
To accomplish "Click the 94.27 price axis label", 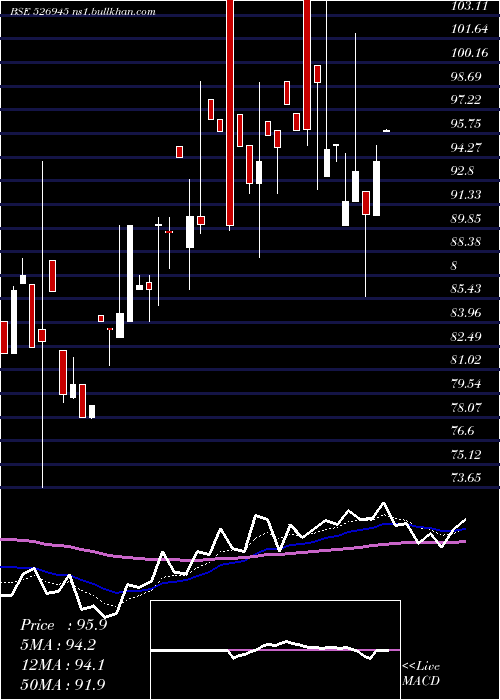I will pos(466,147).
